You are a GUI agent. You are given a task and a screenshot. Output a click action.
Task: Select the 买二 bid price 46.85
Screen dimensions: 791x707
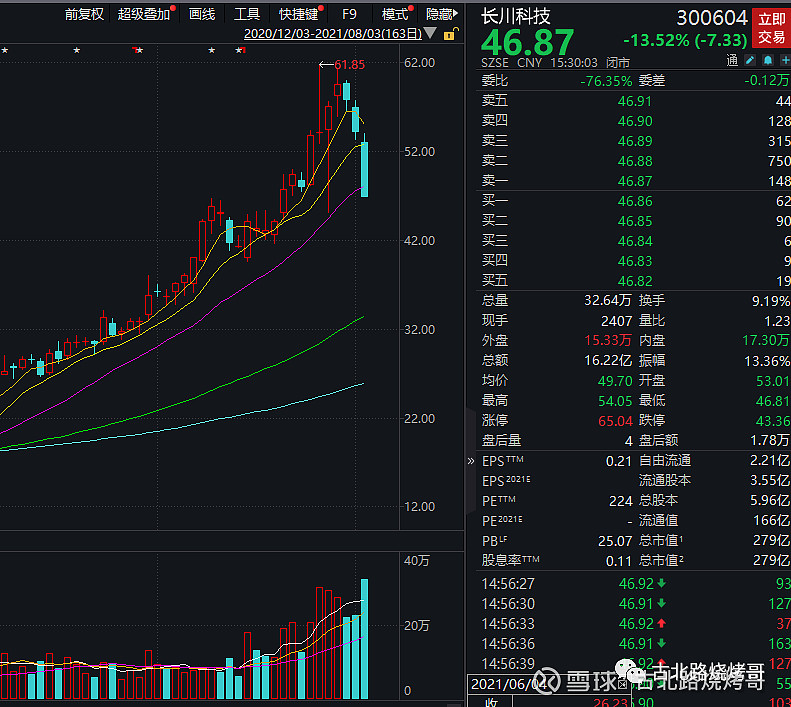point(635,222)
